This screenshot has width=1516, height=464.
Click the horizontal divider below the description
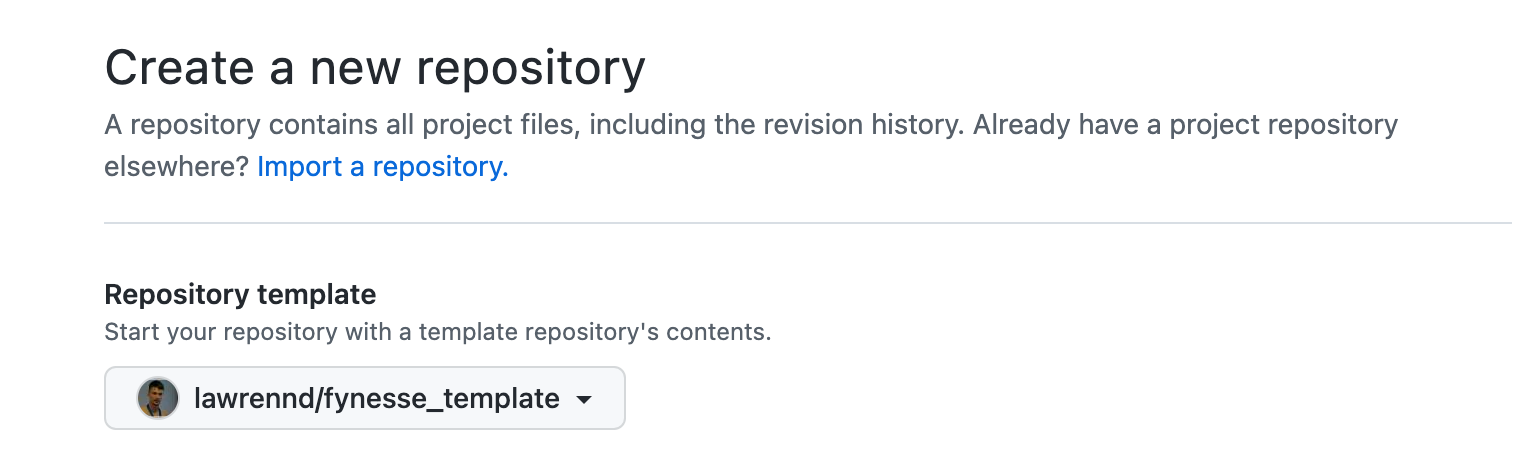[808, 222]
